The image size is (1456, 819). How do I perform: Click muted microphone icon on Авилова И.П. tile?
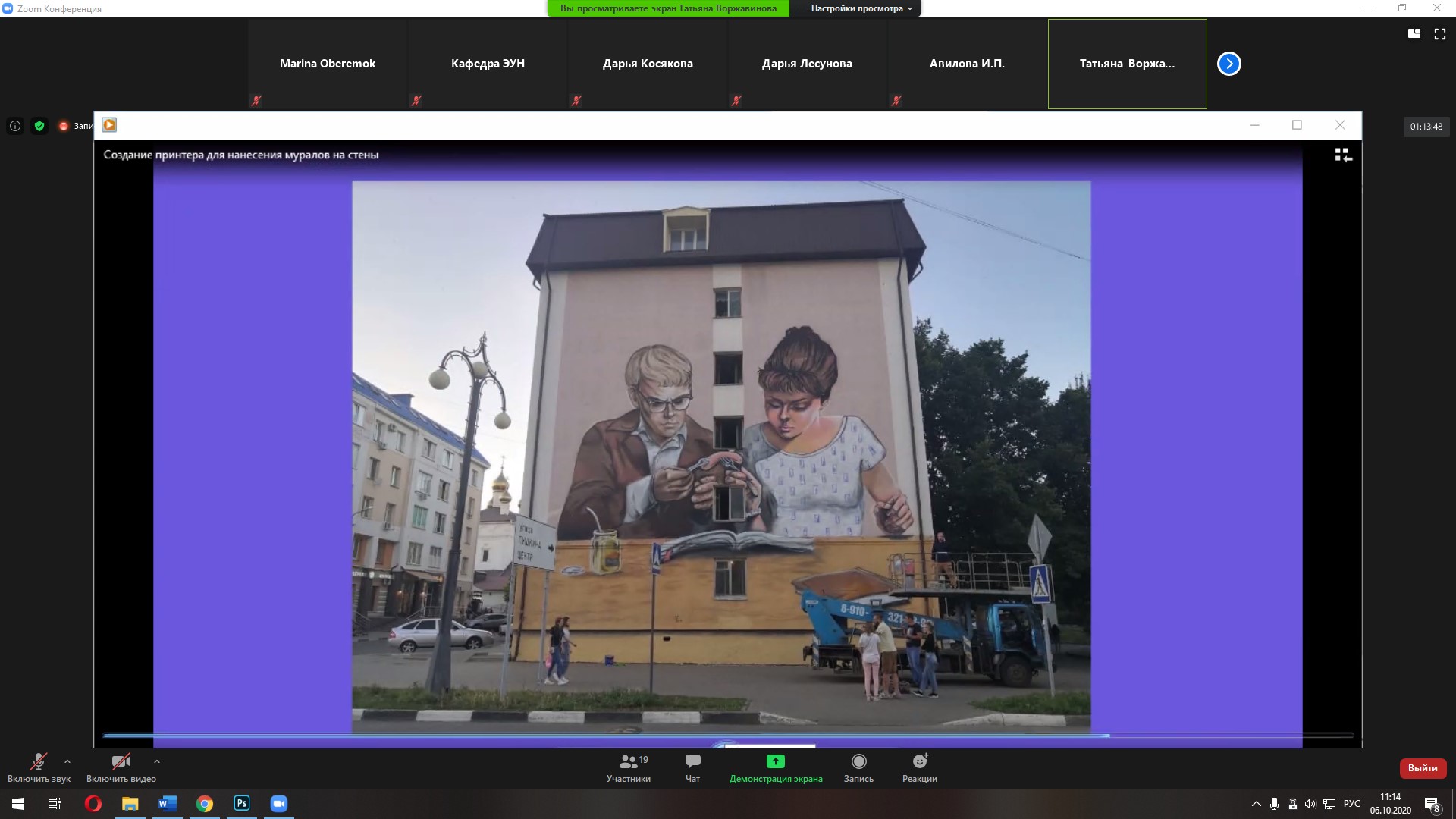pyautogui.click(x=896, y=100)
